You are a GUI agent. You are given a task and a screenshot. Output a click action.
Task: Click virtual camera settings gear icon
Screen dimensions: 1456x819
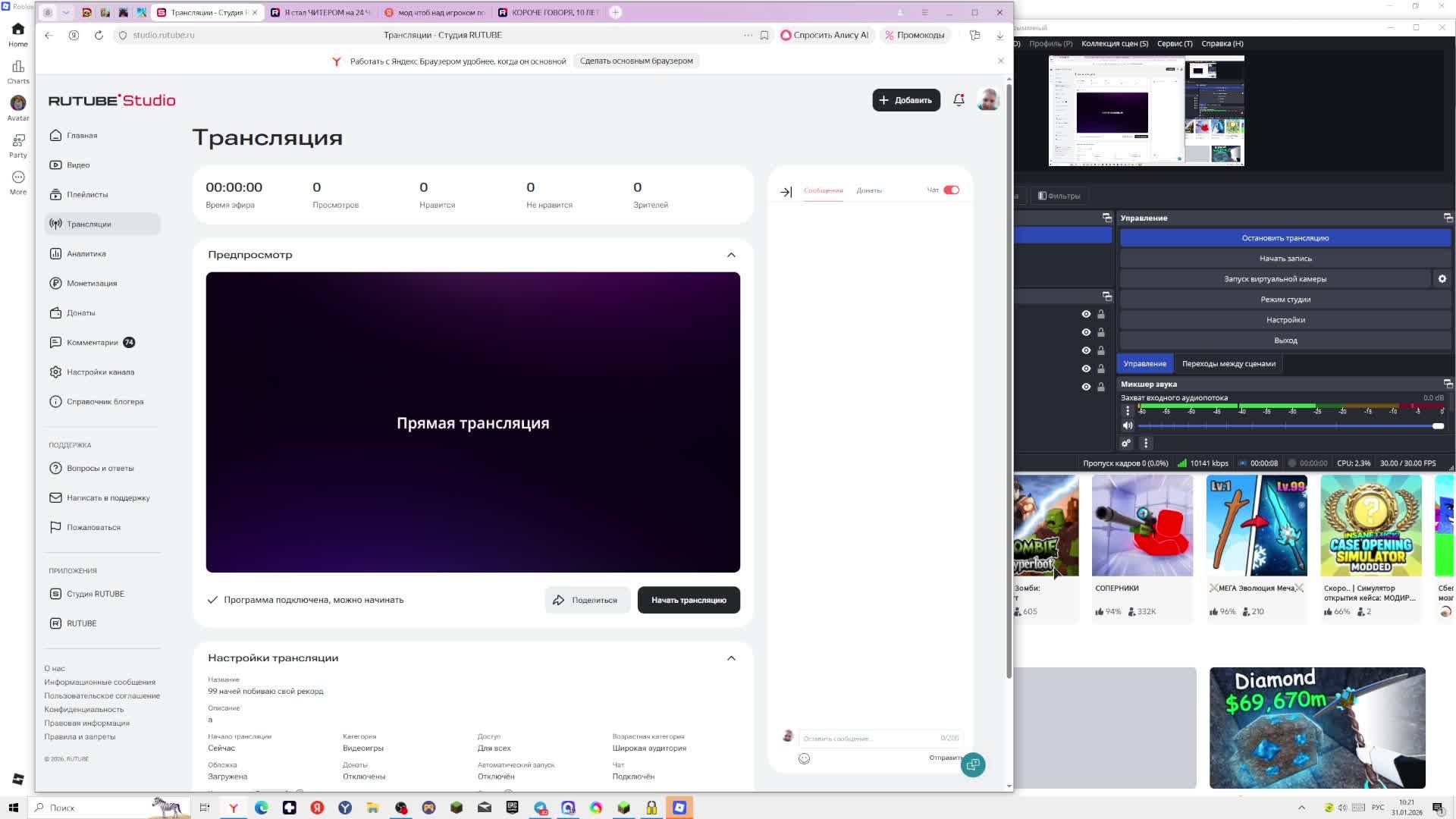1442,279
